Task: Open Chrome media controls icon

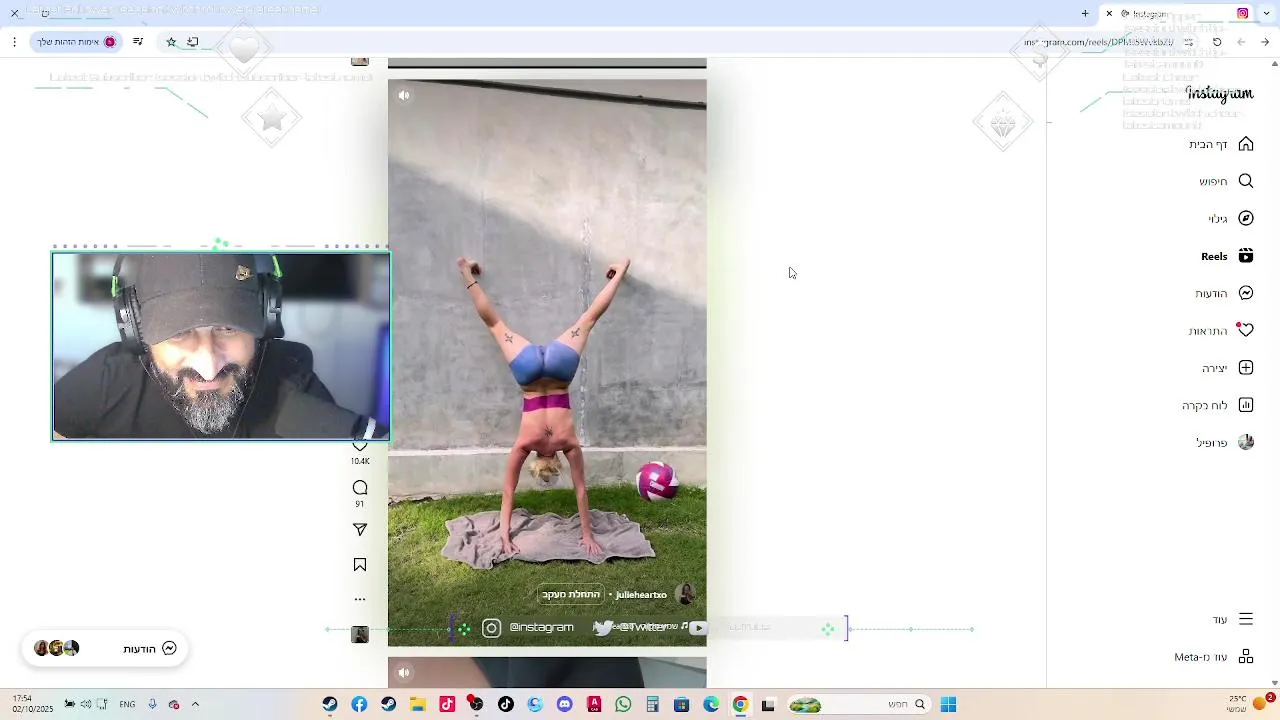Action: click(138, 42)
